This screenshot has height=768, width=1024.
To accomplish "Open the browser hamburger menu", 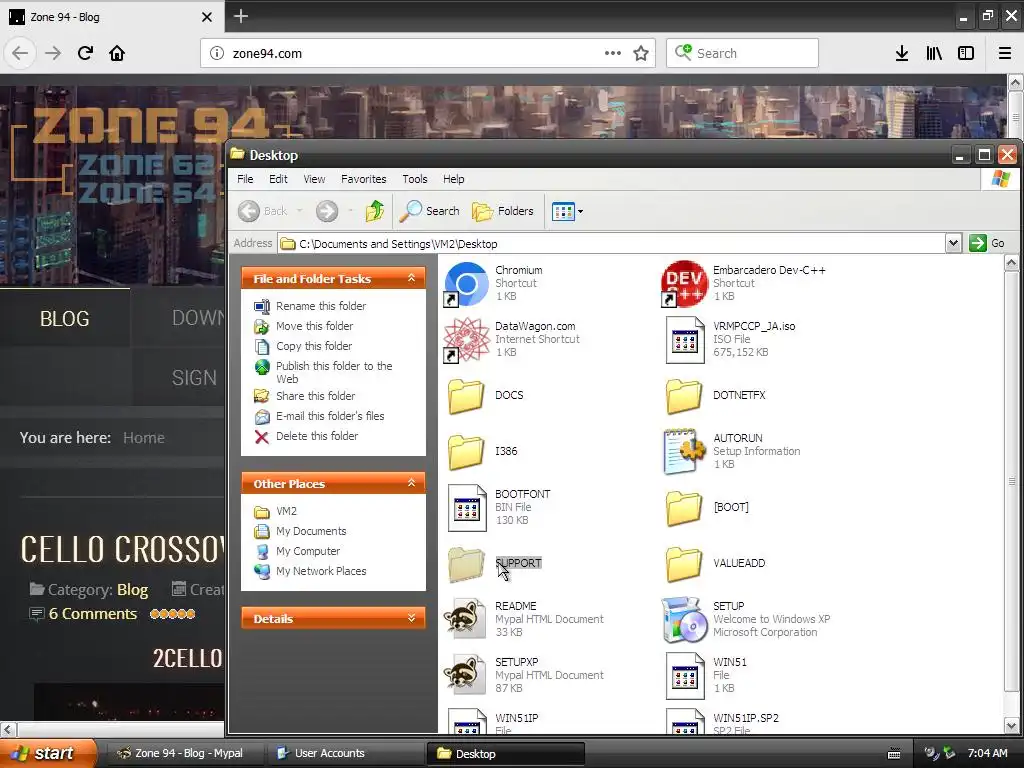I will (x=1005, y=54).
